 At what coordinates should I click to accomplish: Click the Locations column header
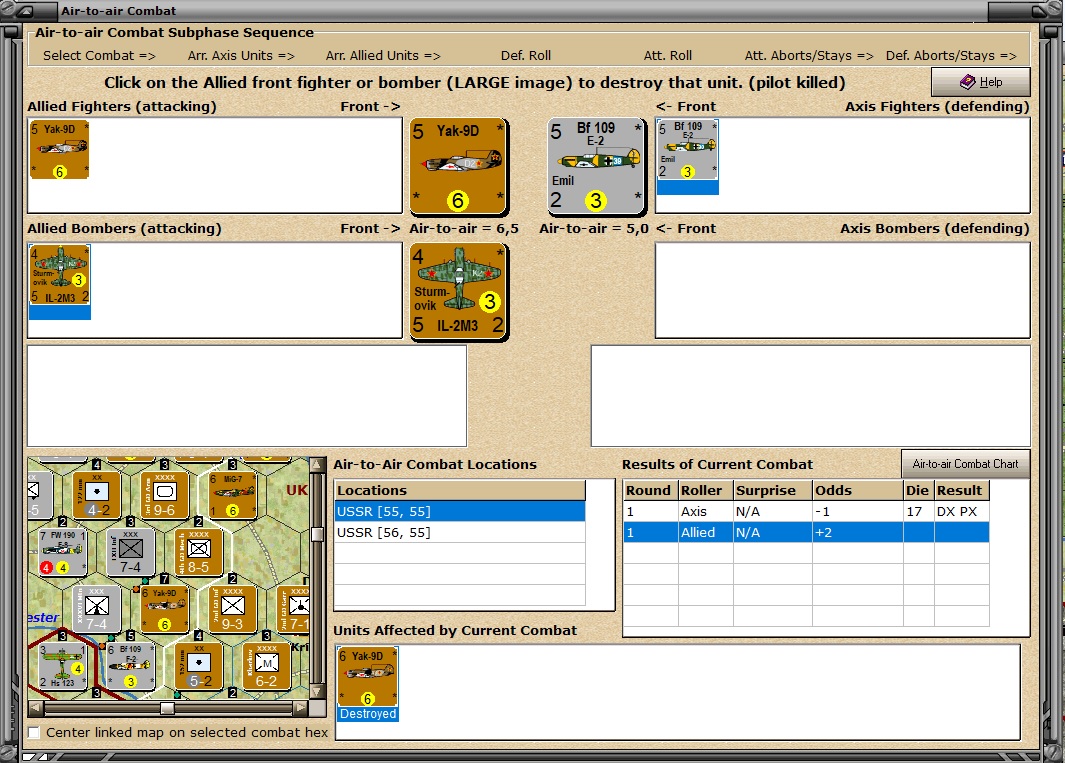click(x=460, y=490)
